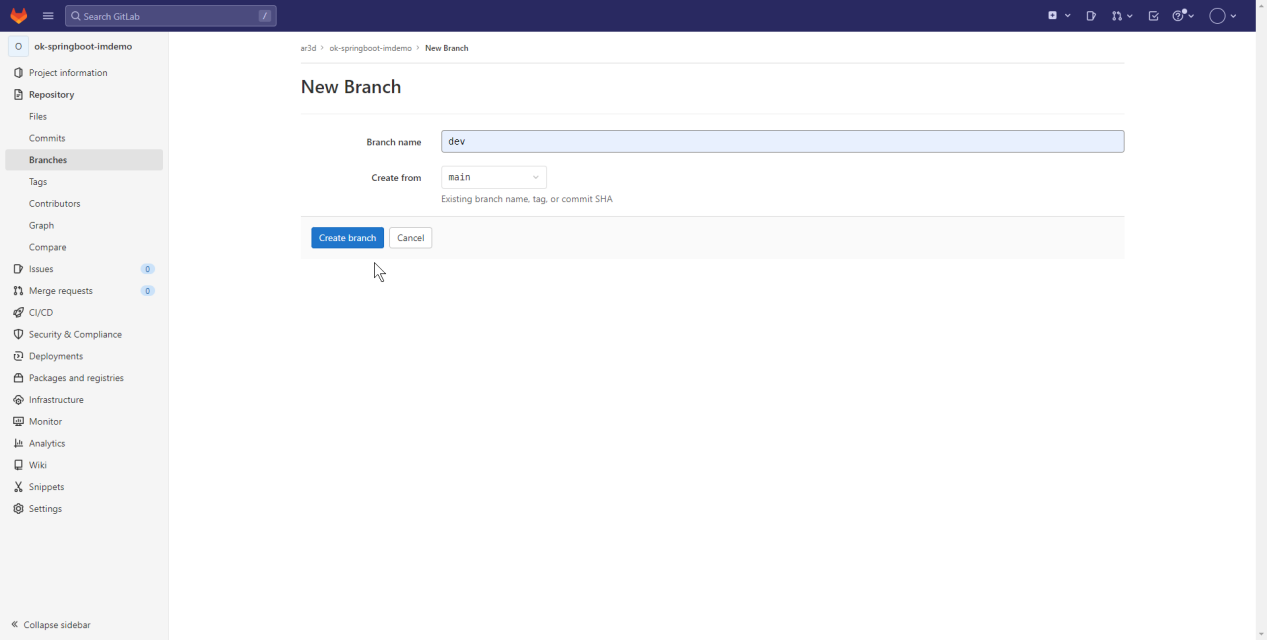Screen dimensions: 1267x640
Task: Click the Create branch button
Action: point(347,238)
